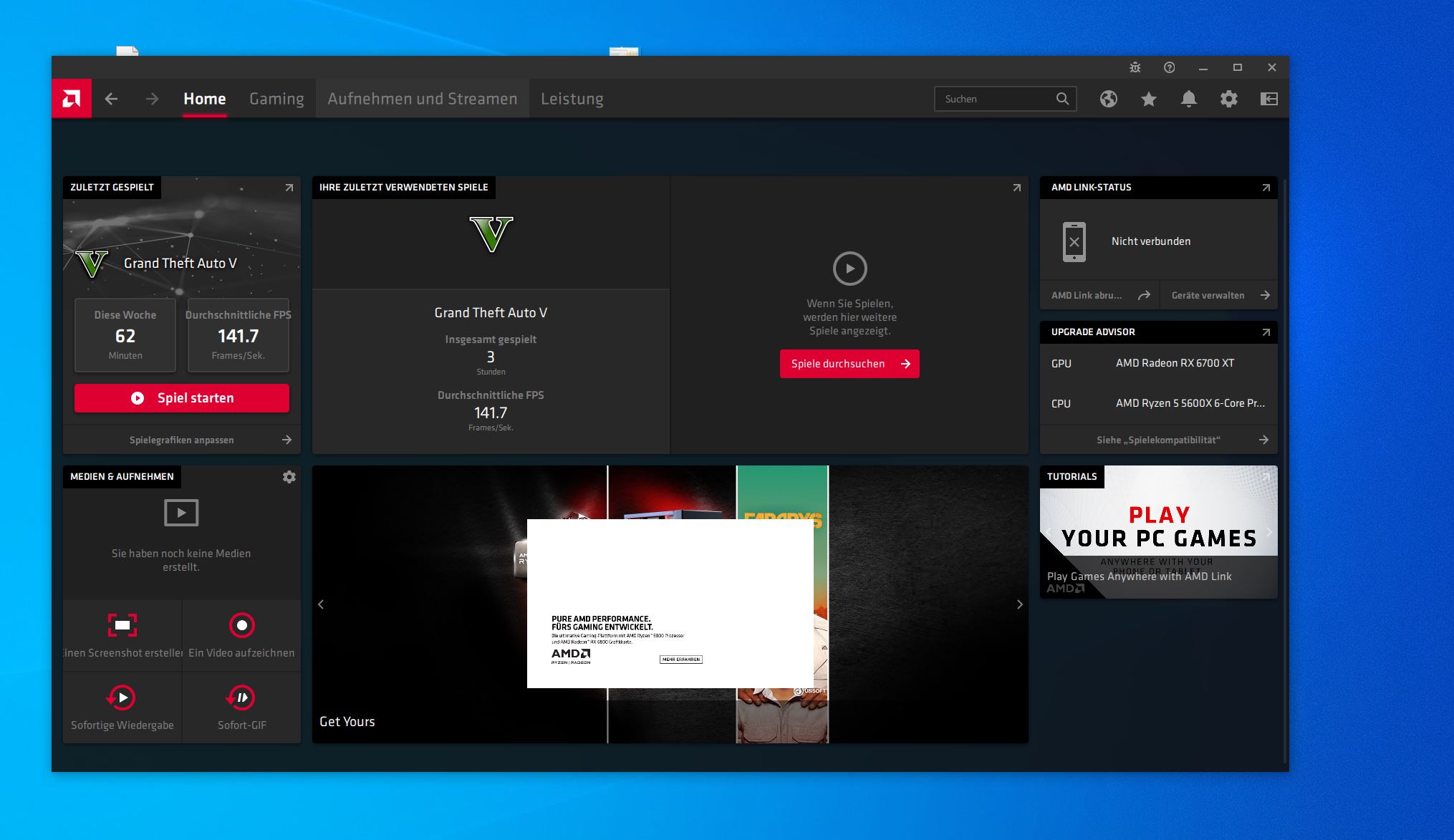Click the circular play icon placeholder

[850, 269]
